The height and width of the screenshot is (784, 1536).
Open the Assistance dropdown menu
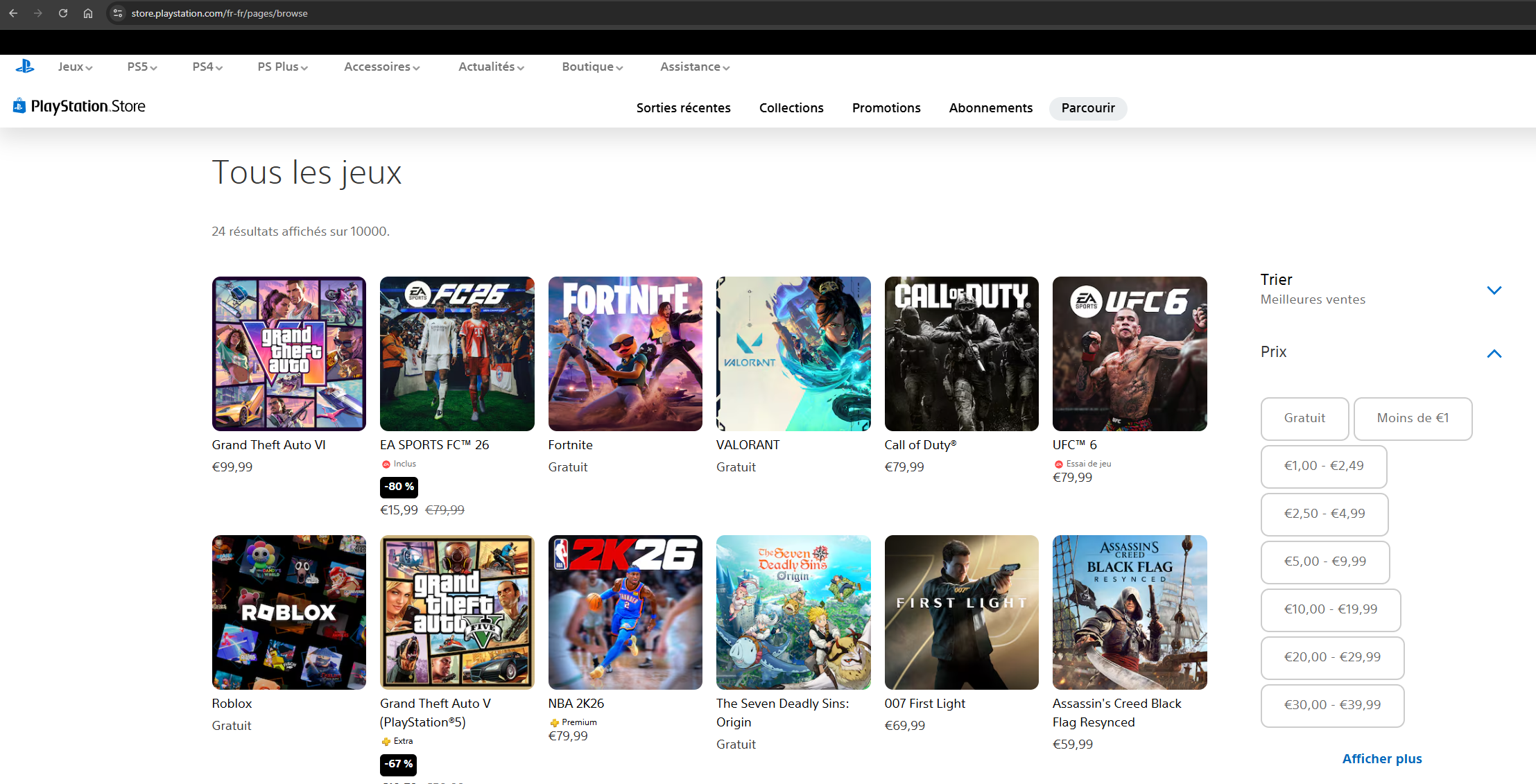(x=695, y=67)
